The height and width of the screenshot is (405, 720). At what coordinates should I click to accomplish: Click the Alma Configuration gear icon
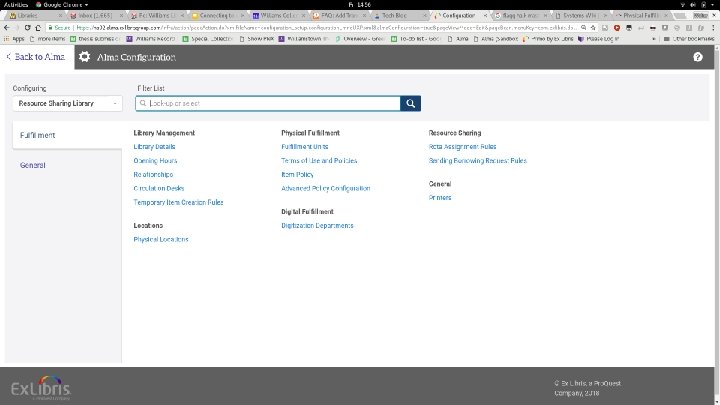pyautogui.click(x=84, y=57)
